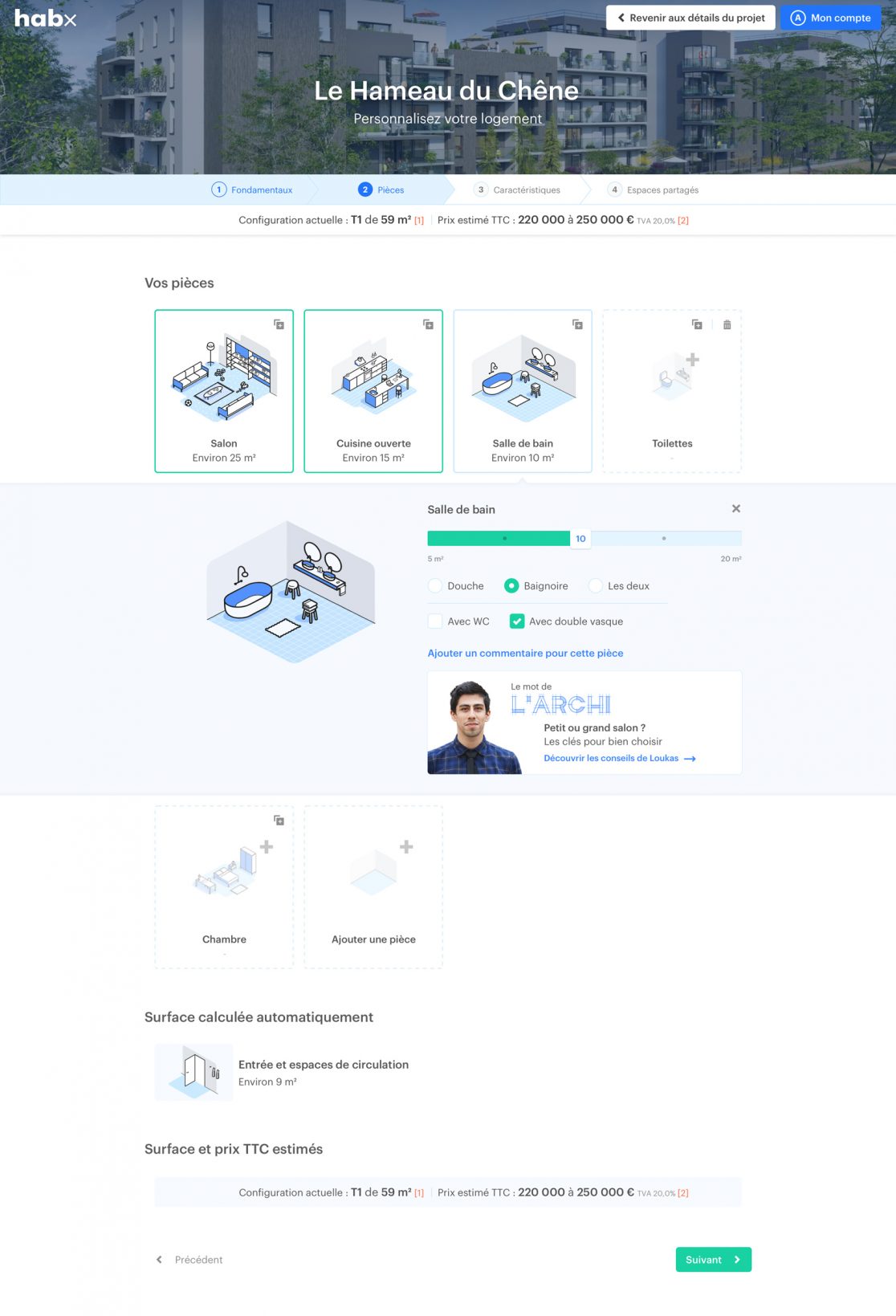This screenshot has height=1316, width=896.
Task: Open Ajouter un commentaire pour cette pièce
Action: click(x=525, y=653)
